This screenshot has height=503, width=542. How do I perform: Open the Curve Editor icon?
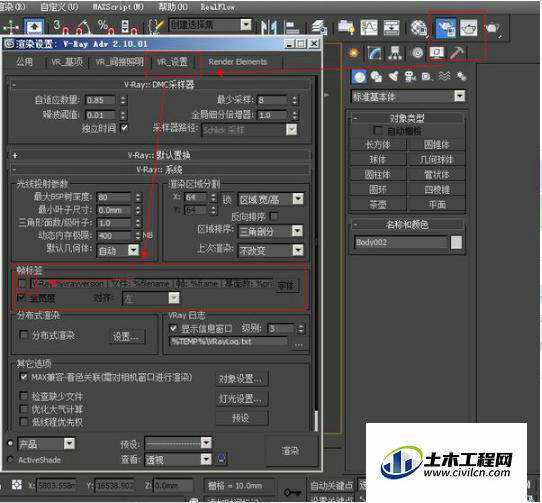pyautogui.click(x=368, y=28)
